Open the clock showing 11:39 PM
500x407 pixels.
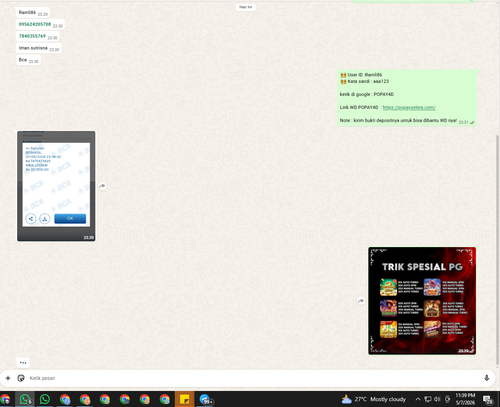(x=465, y=399)
